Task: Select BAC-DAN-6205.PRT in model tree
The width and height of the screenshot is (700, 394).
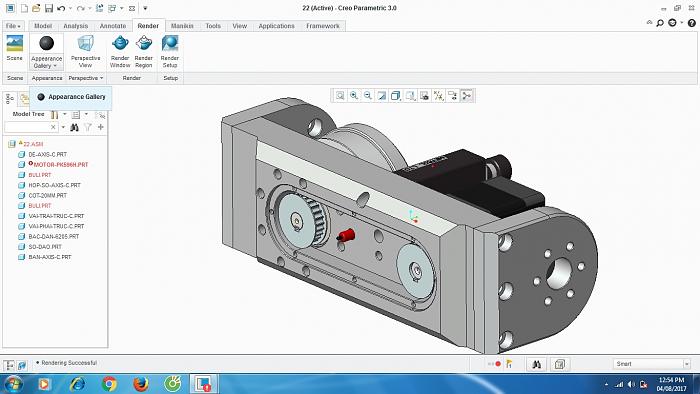Action: point(54,236)
